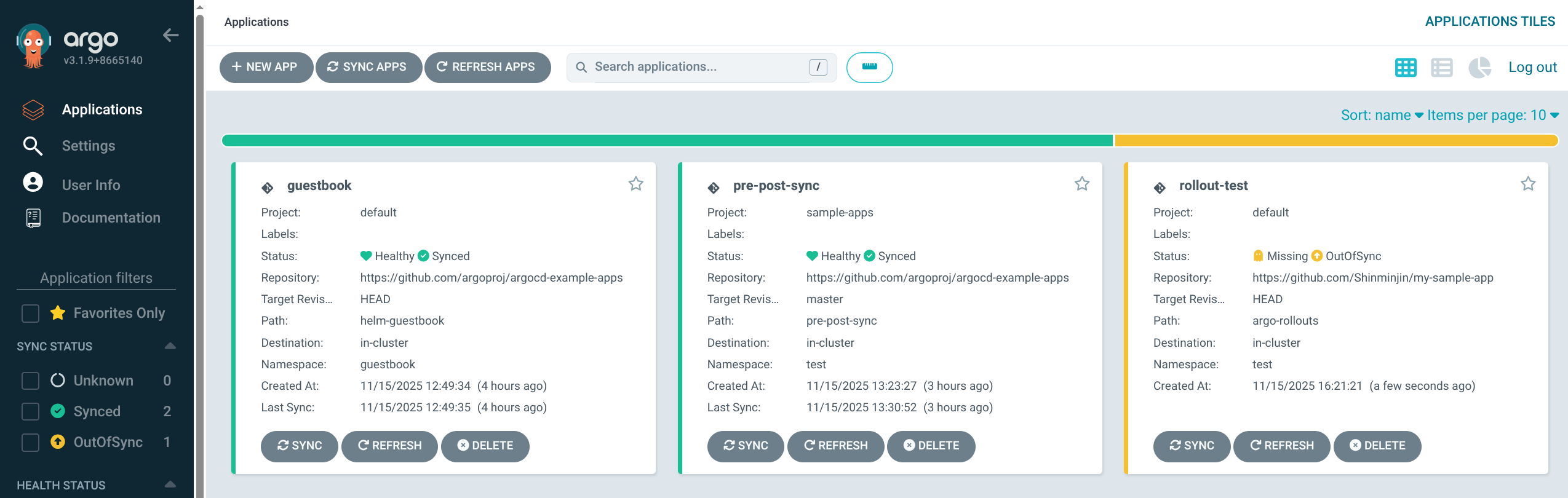The image size is (1568, 498).
Task: Favorite the pre-post-sync app star
Action: tap(1081, 184)
